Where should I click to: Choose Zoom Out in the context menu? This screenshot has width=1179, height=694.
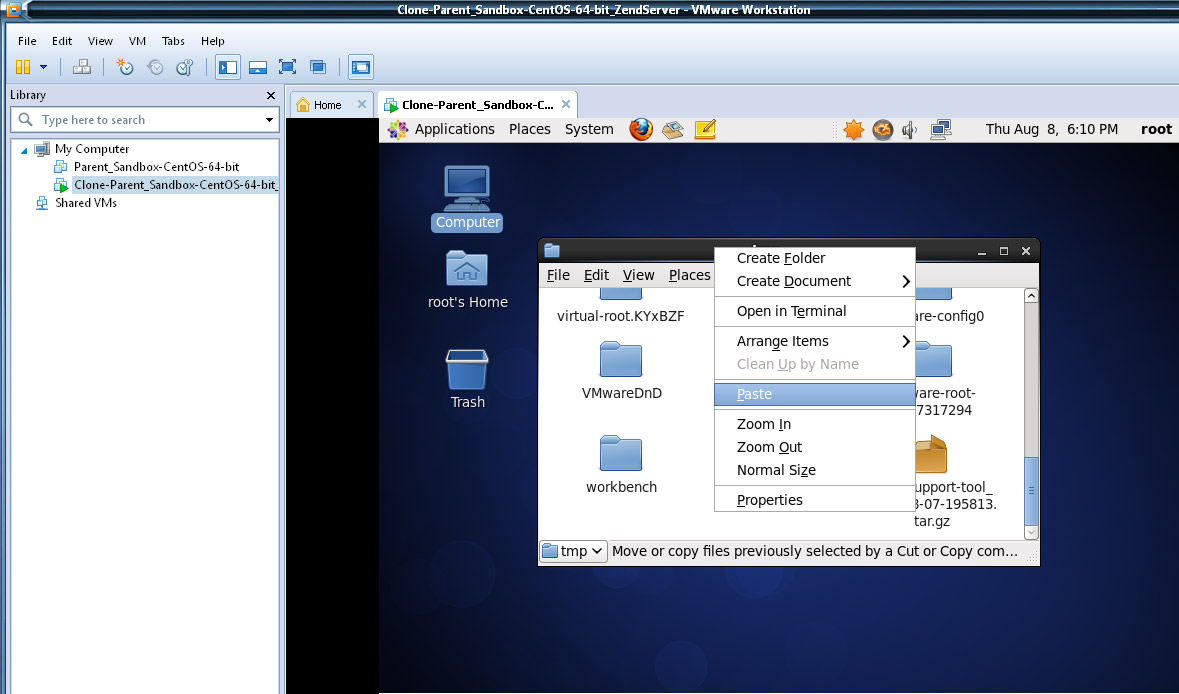point(814,447)
